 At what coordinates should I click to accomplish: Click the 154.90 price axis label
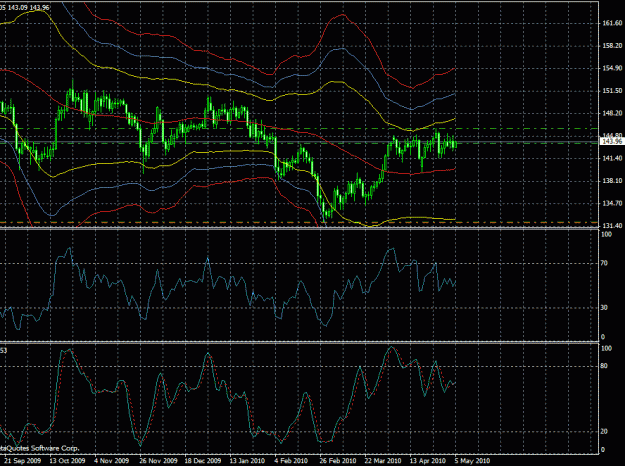click(x=612, y=69)
